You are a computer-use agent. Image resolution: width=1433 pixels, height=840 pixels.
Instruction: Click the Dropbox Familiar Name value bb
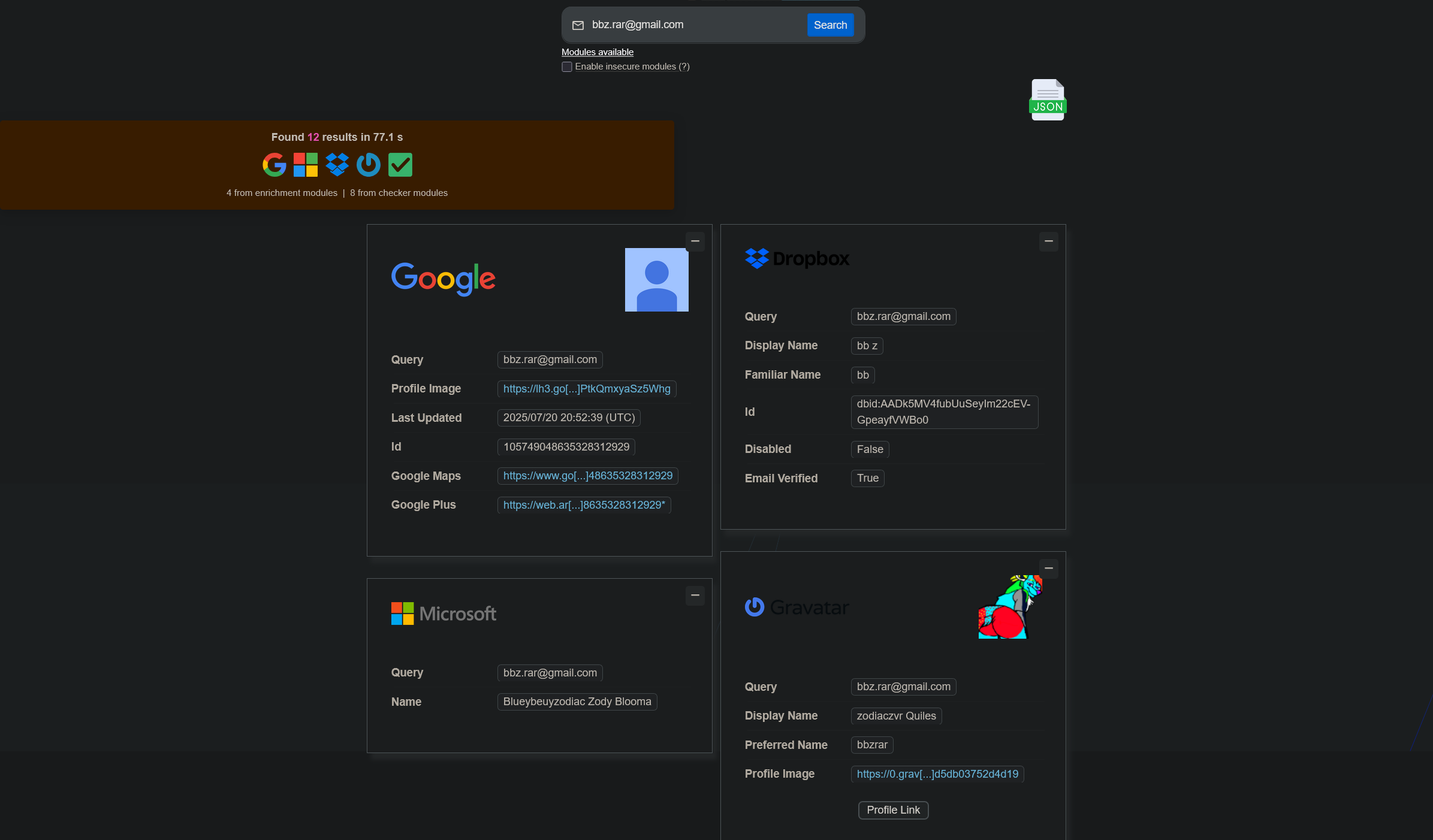[x=863, y=375]
